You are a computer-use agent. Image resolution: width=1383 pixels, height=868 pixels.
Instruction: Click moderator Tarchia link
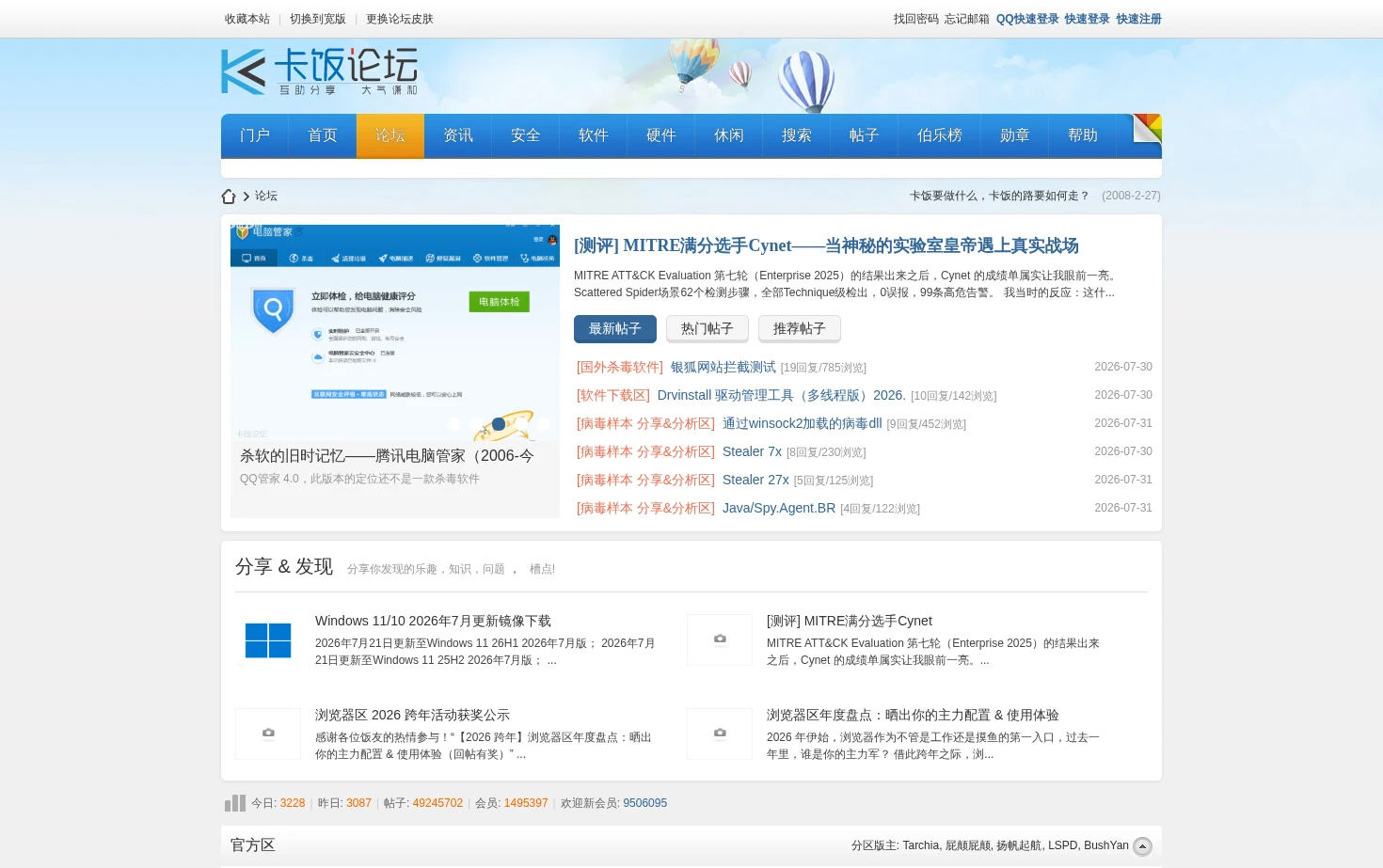[x=921, y=845]
